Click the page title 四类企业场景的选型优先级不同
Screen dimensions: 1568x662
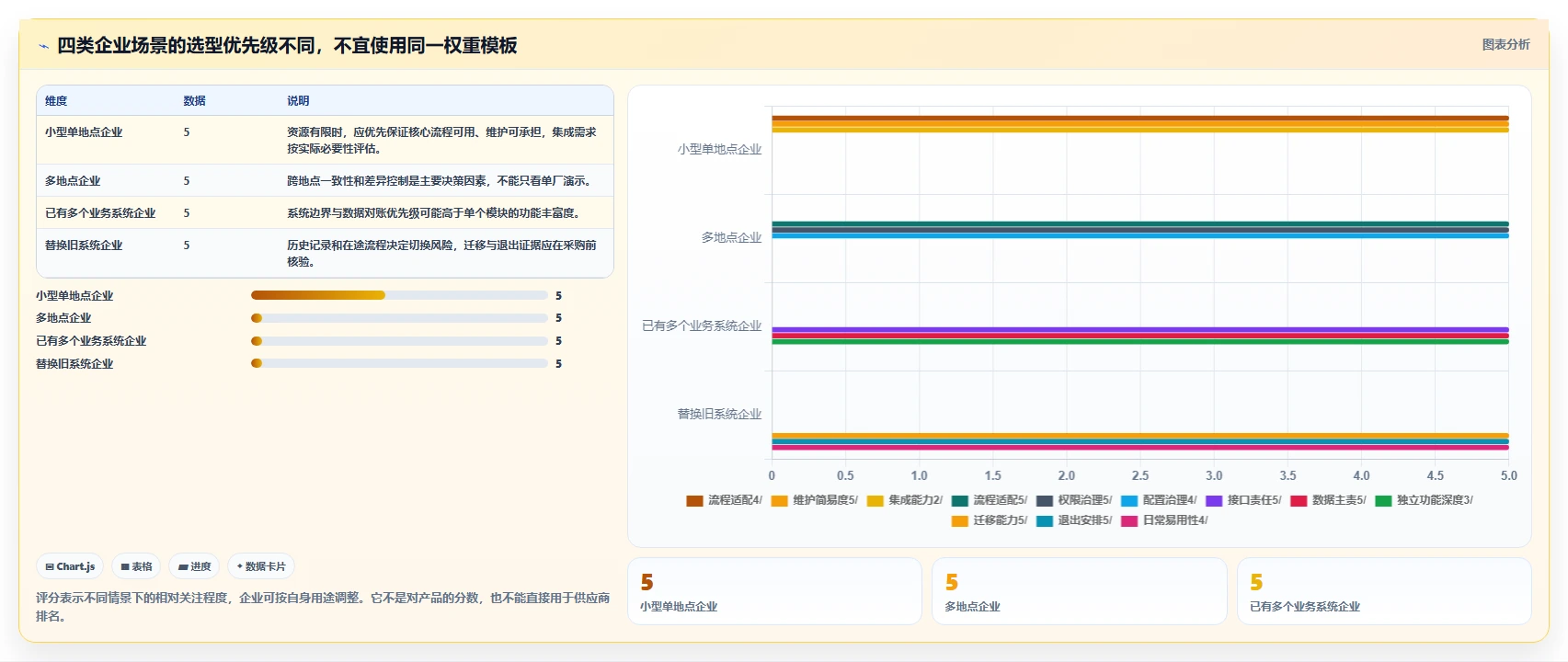(x=287, y=45)
